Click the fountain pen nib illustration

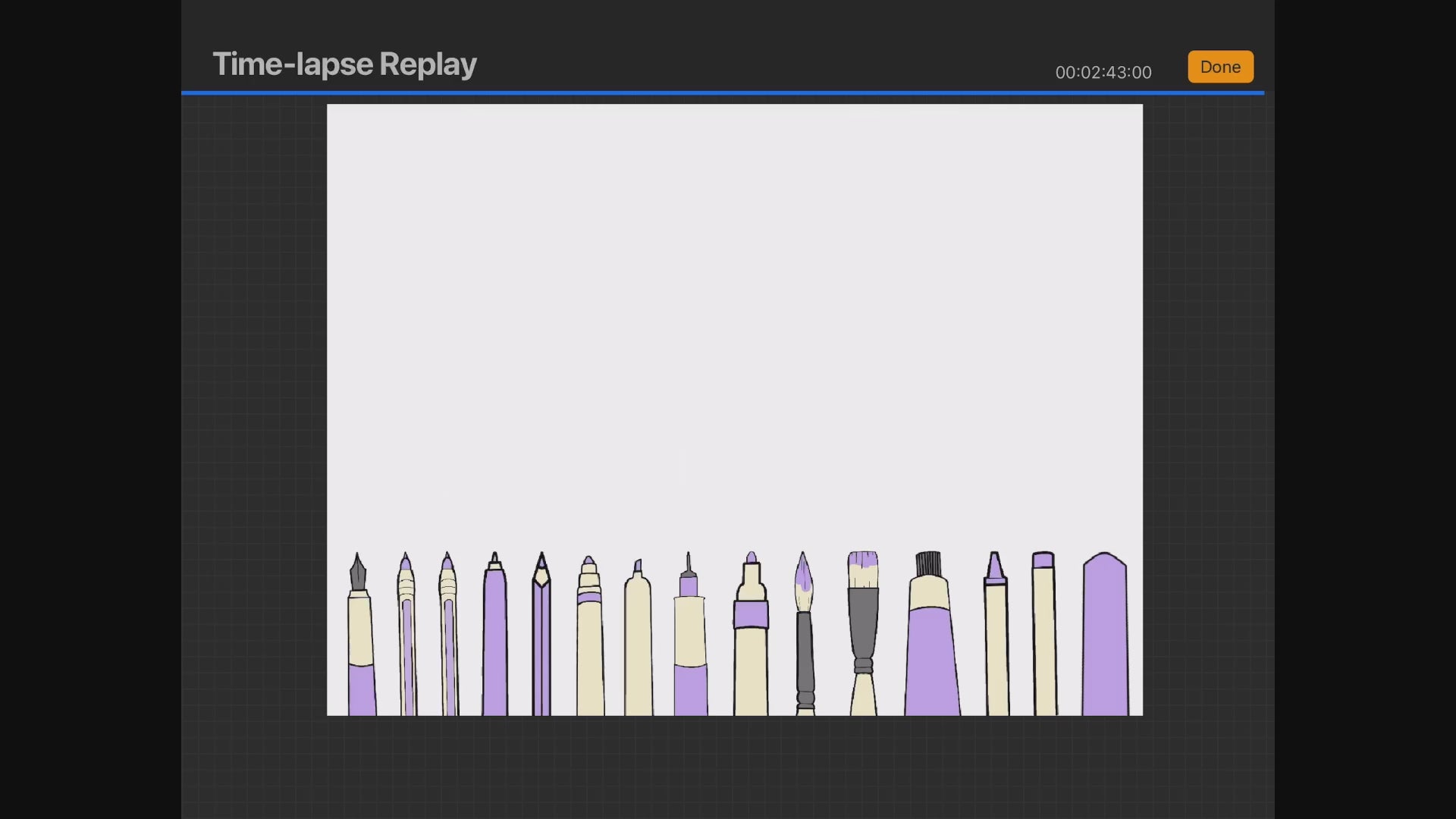(x=358, y=574)
